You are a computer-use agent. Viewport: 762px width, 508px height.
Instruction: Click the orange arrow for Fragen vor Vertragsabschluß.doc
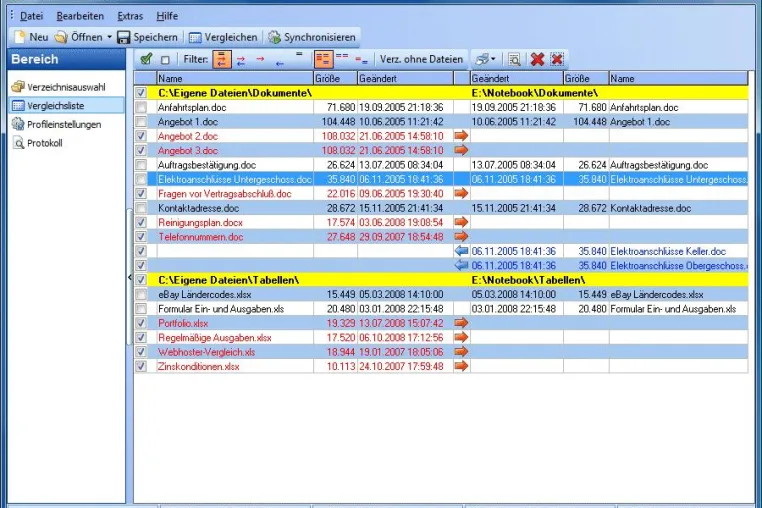click(x=461, y=193)
